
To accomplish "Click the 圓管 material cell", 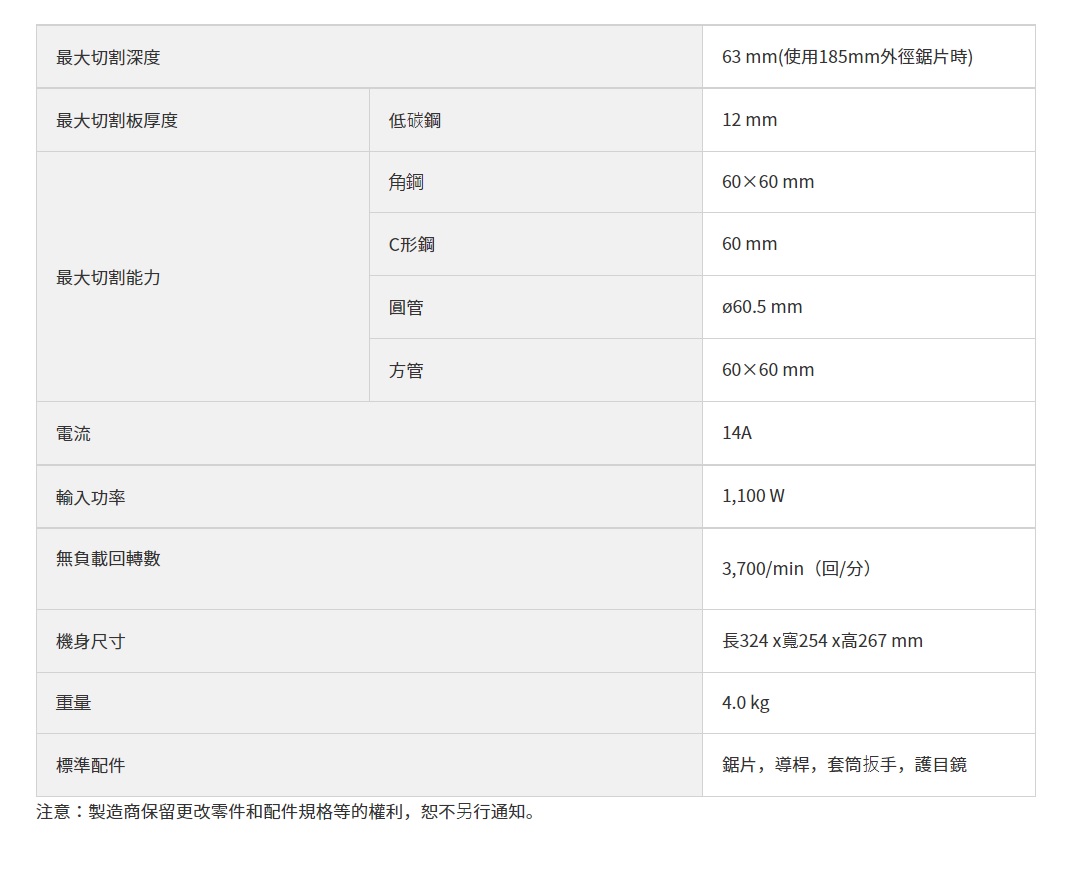I will click(406, 307).
